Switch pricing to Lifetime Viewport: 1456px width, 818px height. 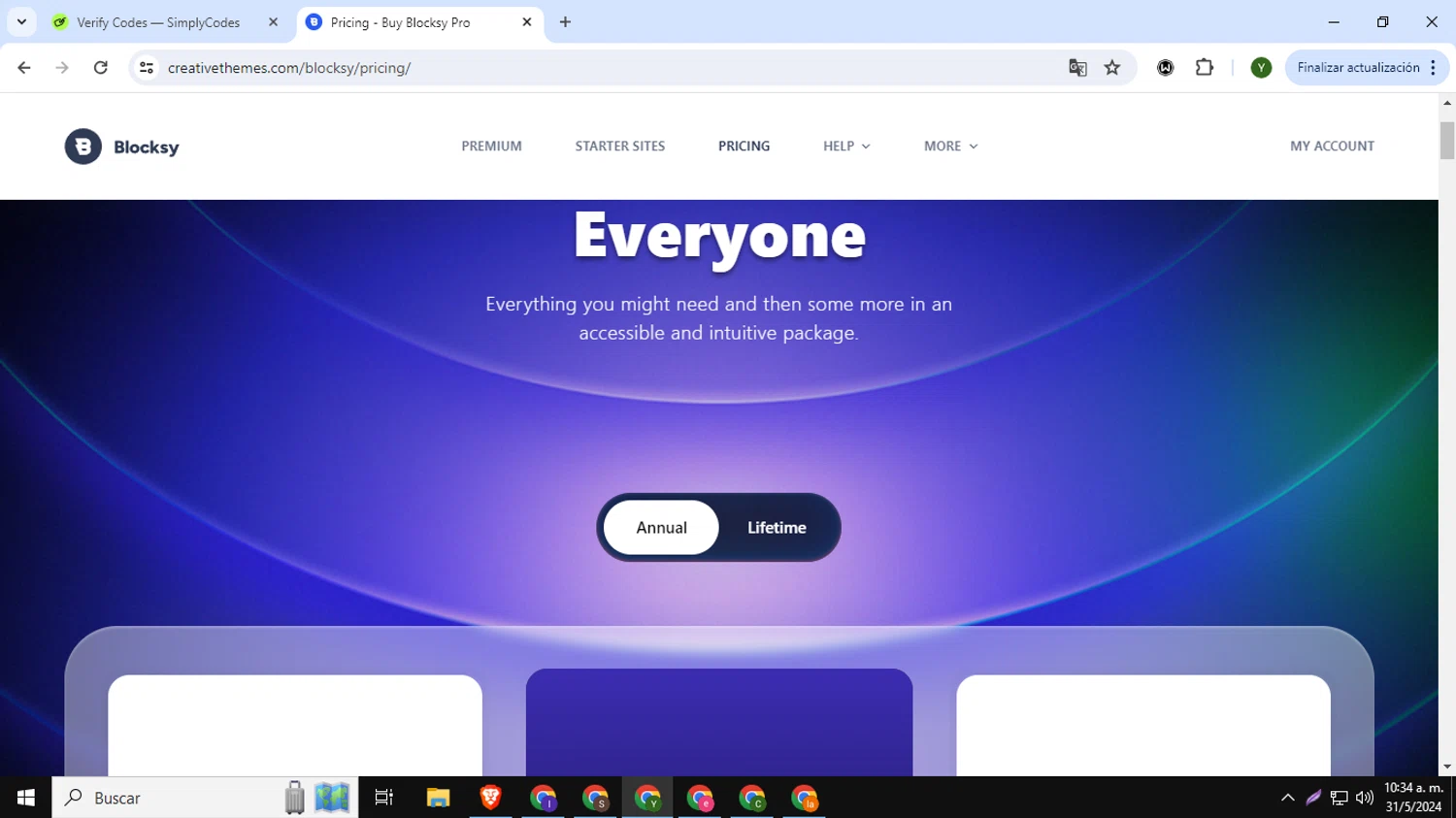(777, 528)
